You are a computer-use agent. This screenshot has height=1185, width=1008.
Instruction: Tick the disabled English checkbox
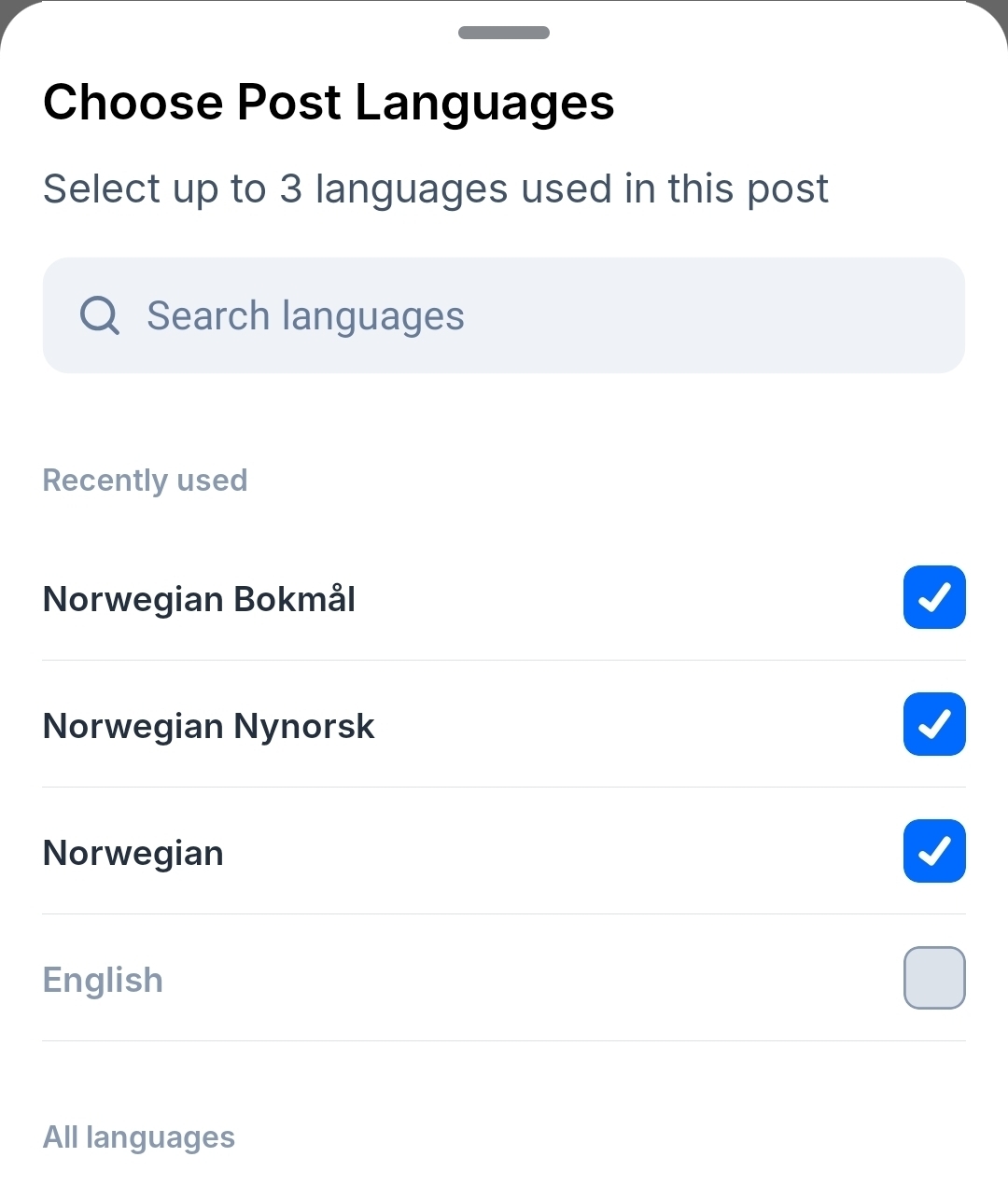pos(934,978)
